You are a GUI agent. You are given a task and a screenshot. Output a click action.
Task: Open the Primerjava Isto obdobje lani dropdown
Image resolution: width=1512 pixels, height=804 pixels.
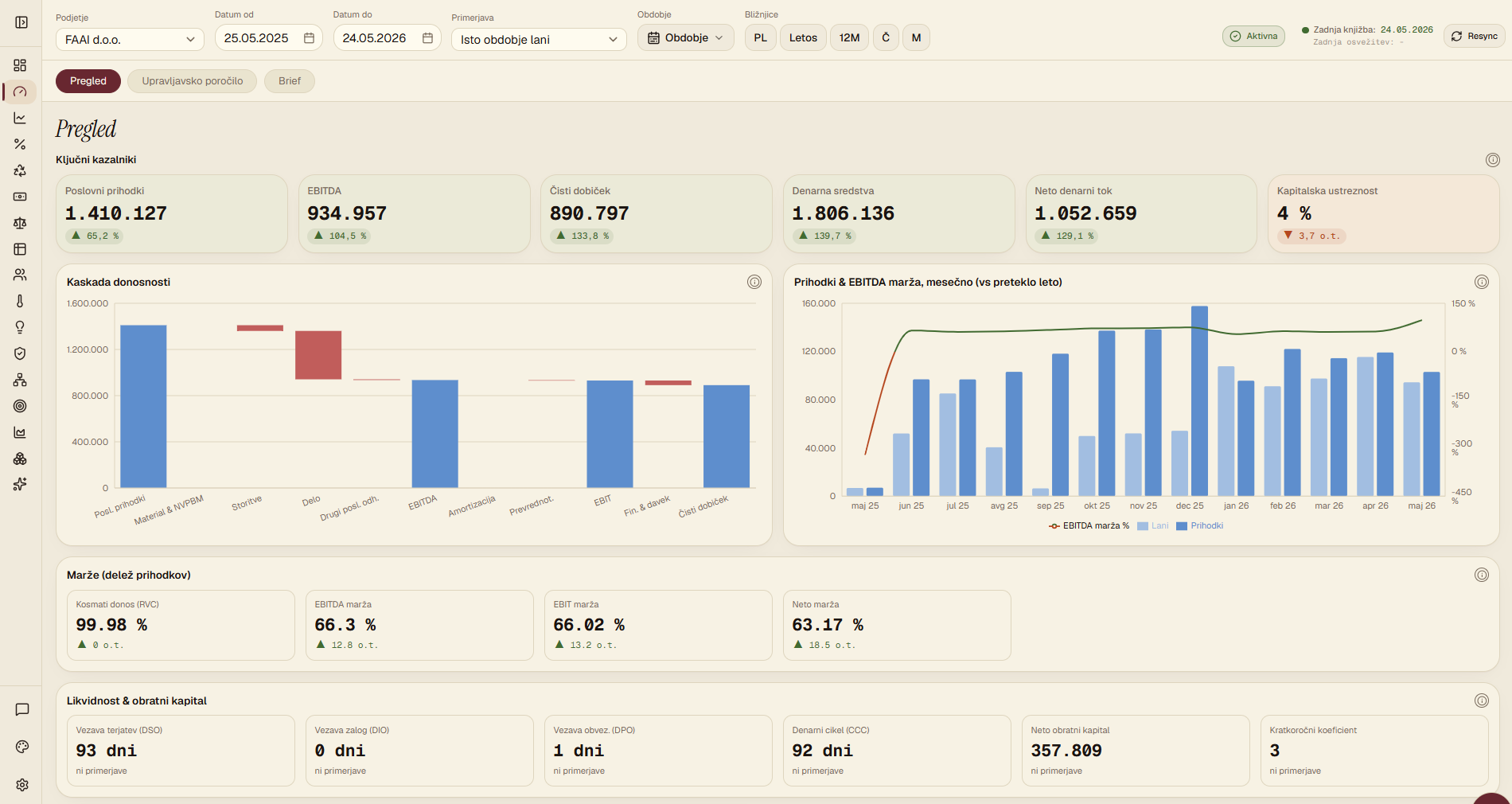(x=539, y=39)
